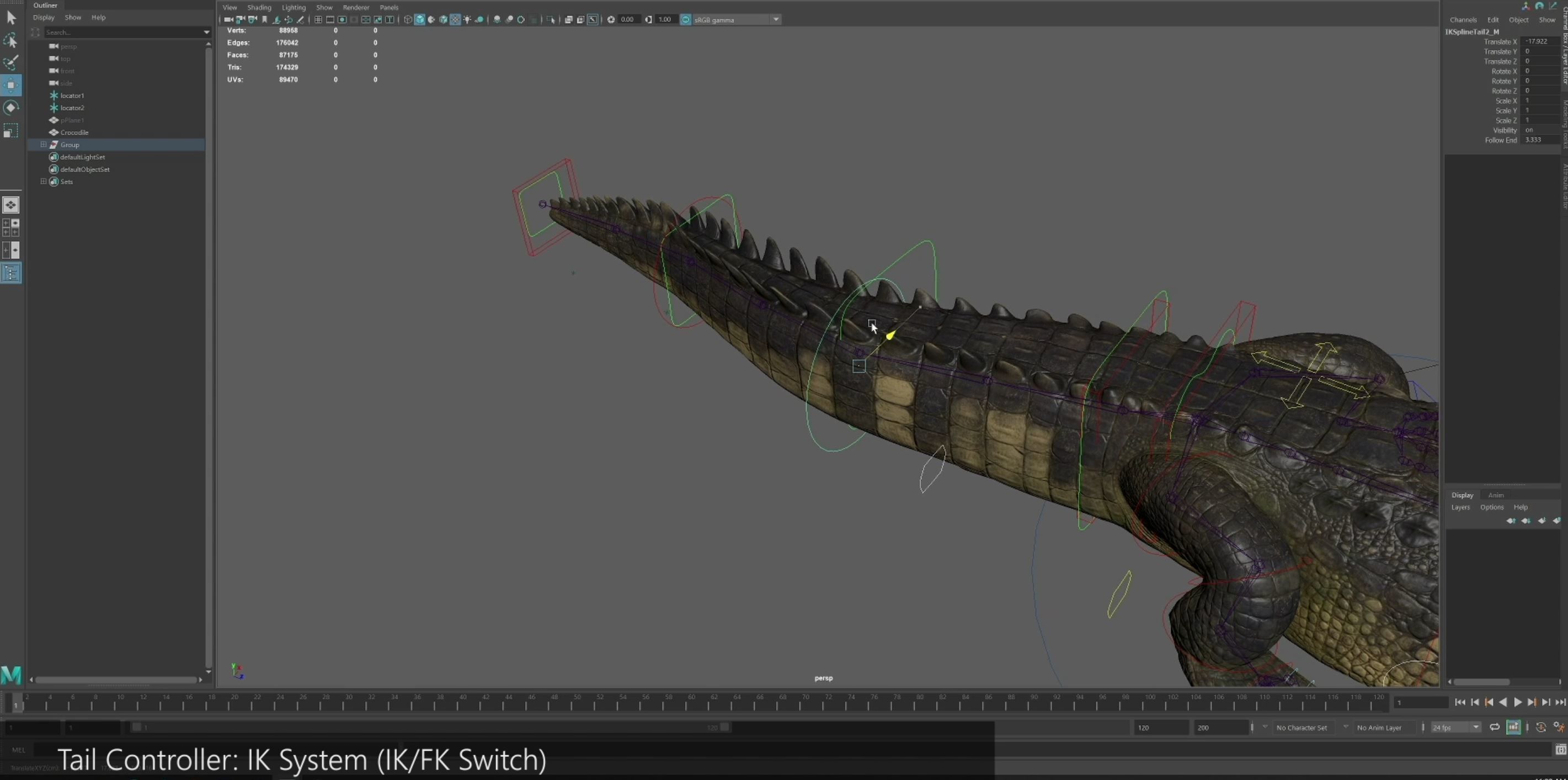
Task: Open the viewport Renderer menu
Action: (356, 7)
